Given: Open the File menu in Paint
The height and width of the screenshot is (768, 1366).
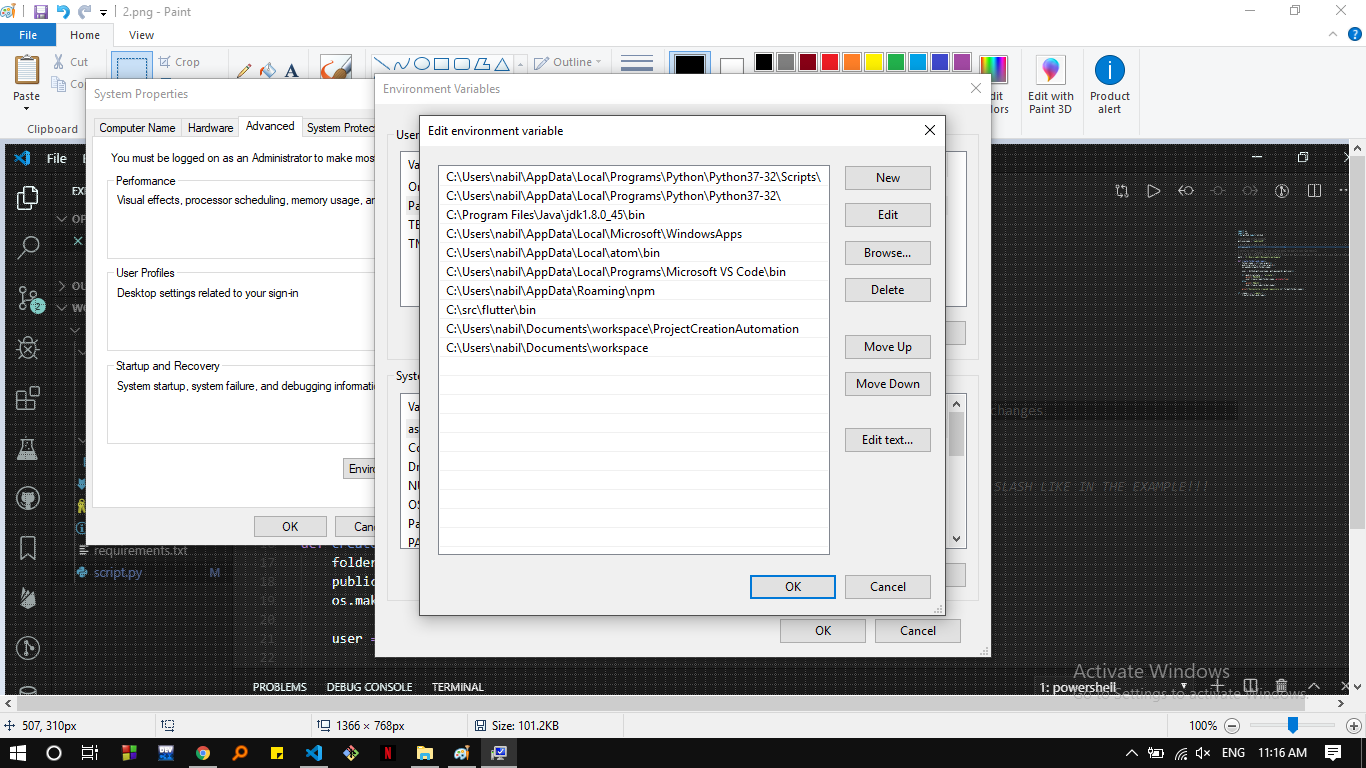Looking at the screenshot, I should 28,35.
